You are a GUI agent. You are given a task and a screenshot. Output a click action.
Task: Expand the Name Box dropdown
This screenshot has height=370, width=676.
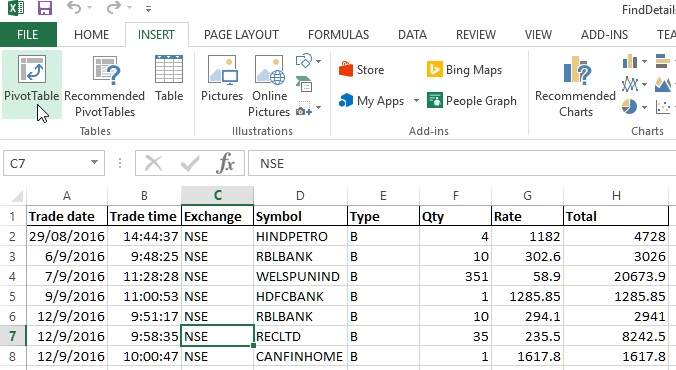[x=94, y=163]
